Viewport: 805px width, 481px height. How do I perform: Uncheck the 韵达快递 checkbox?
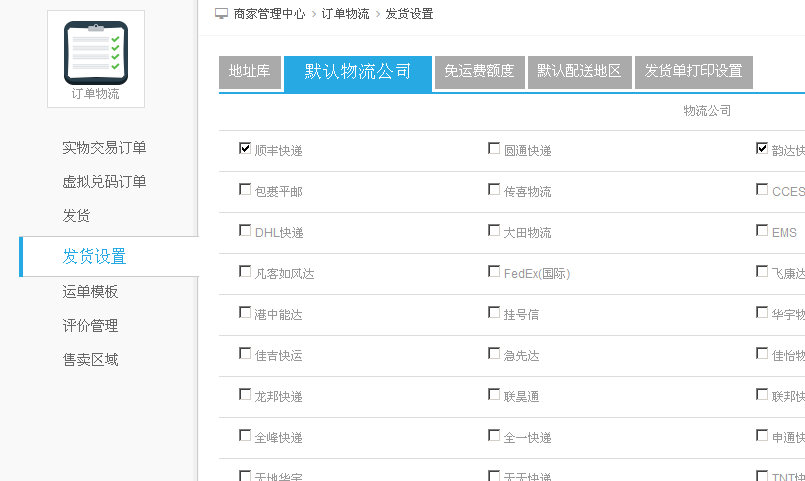(x=762, y=148)
